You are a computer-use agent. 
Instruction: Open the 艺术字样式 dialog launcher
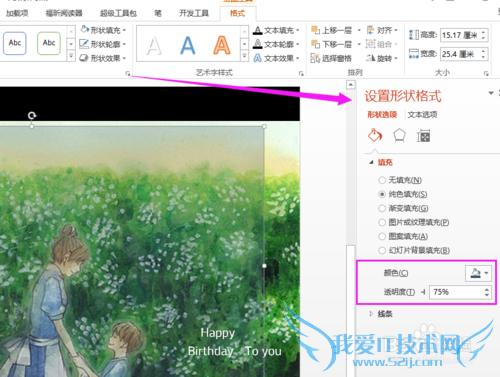[301, 73]
